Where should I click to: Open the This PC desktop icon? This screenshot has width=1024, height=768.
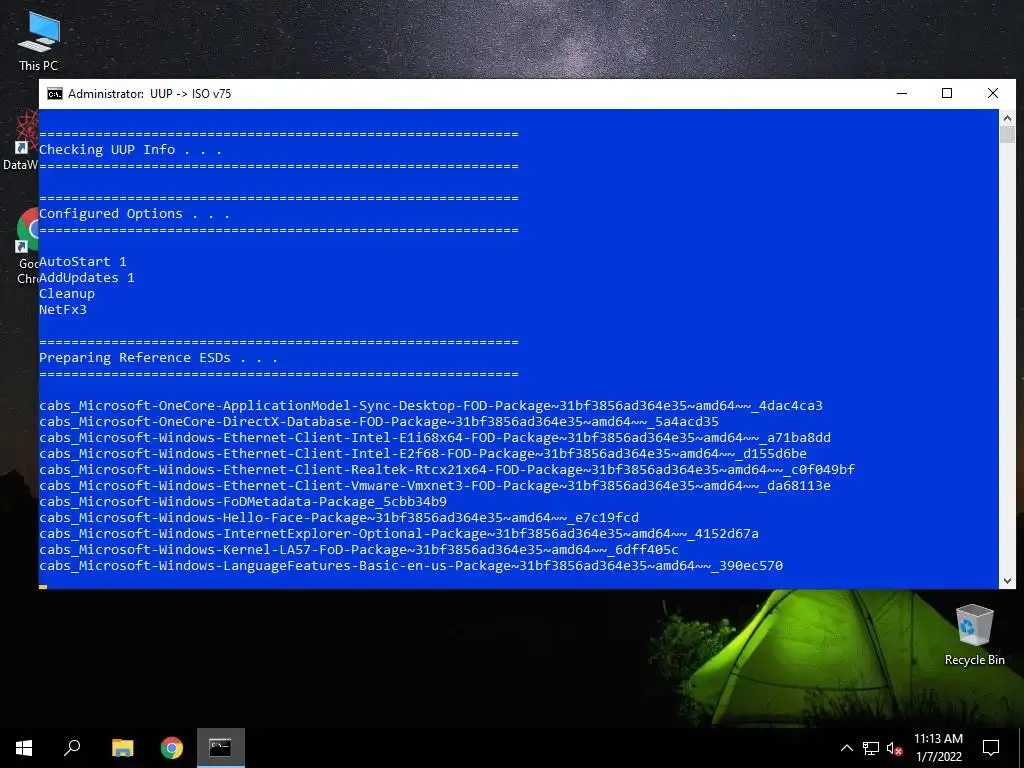39,40
